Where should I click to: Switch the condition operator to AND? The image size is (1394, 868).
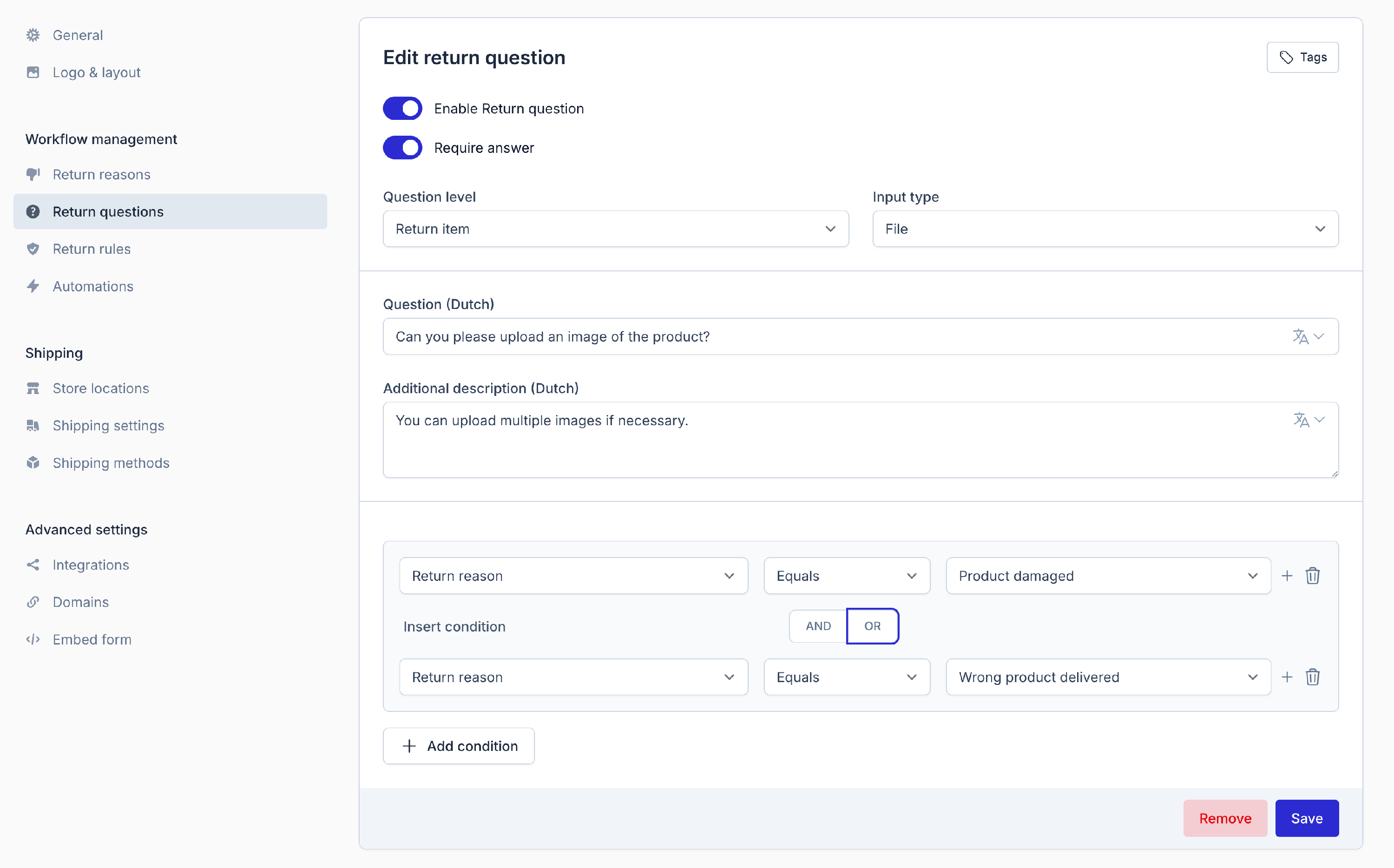(x=818, y=626)
